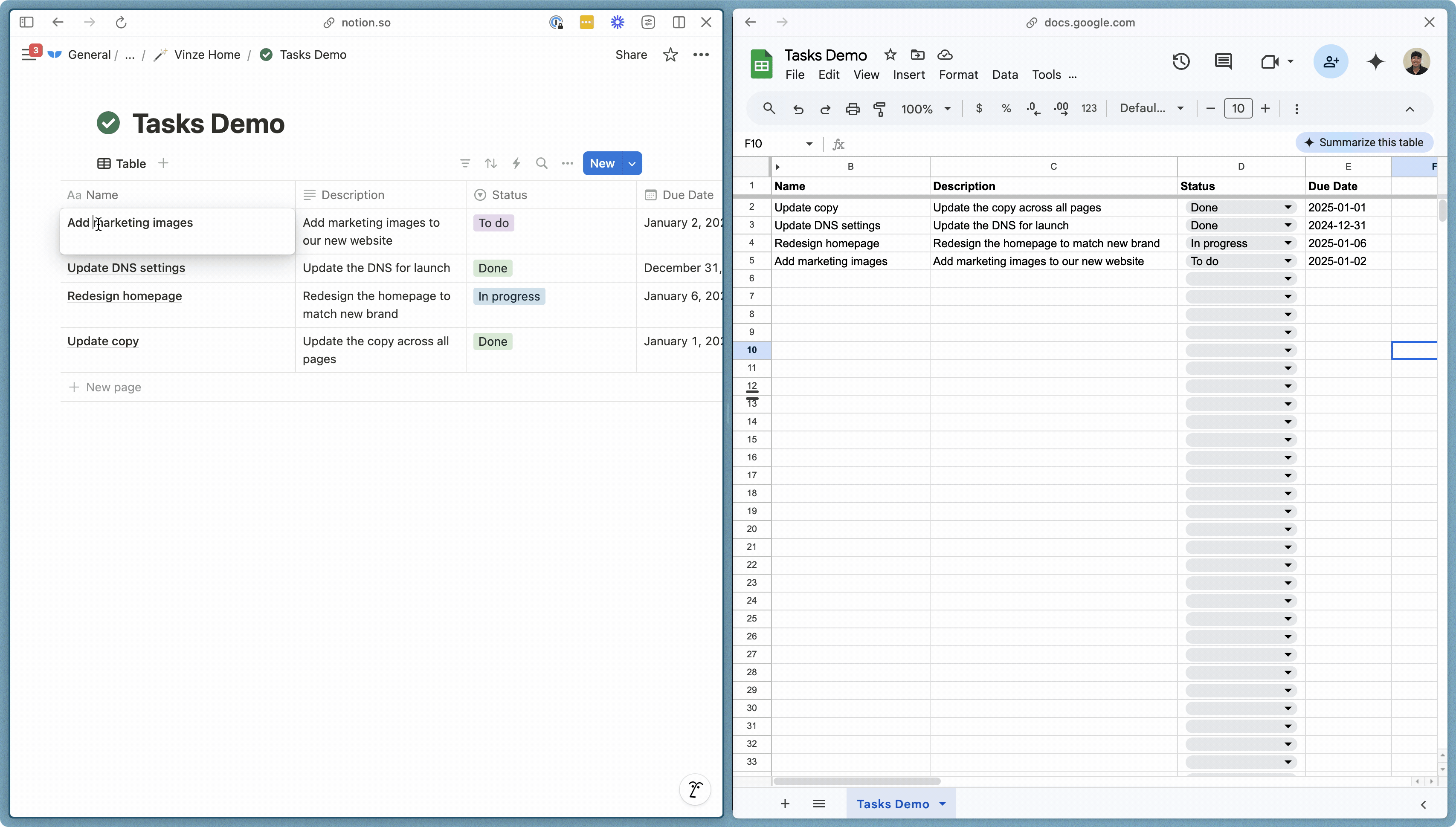The image size is (1456, 827).
Task: Click the Share button in Notion
Action: coord(631,55)
